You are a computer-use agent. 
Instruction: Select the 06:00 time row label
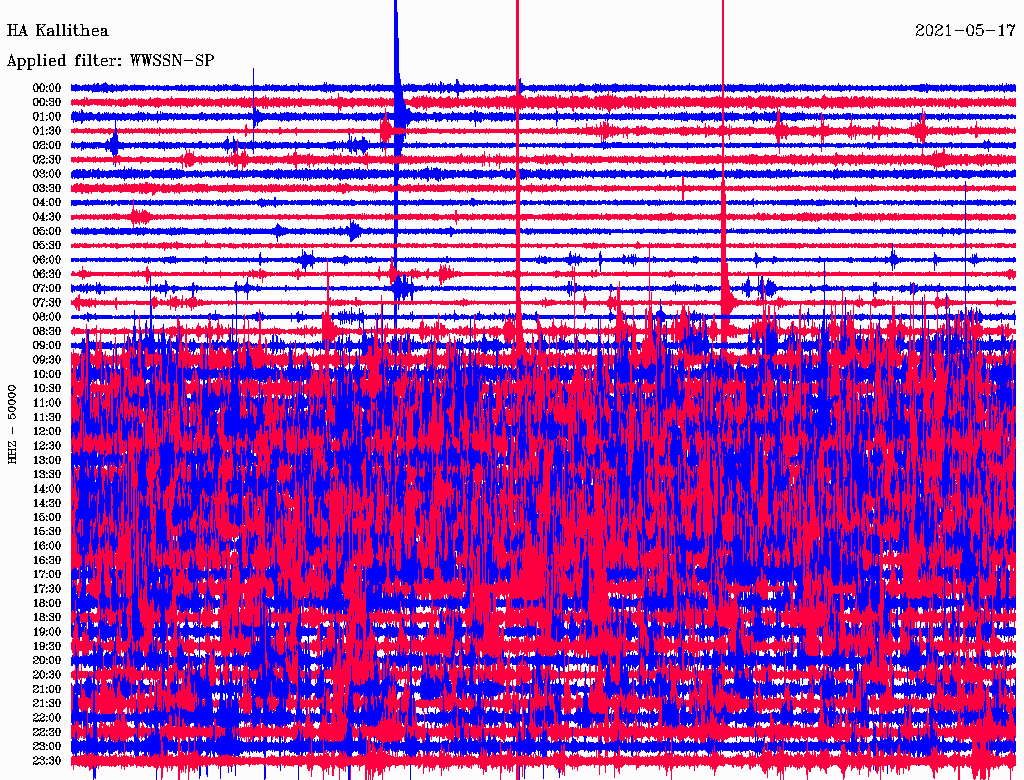click(47, 259)
